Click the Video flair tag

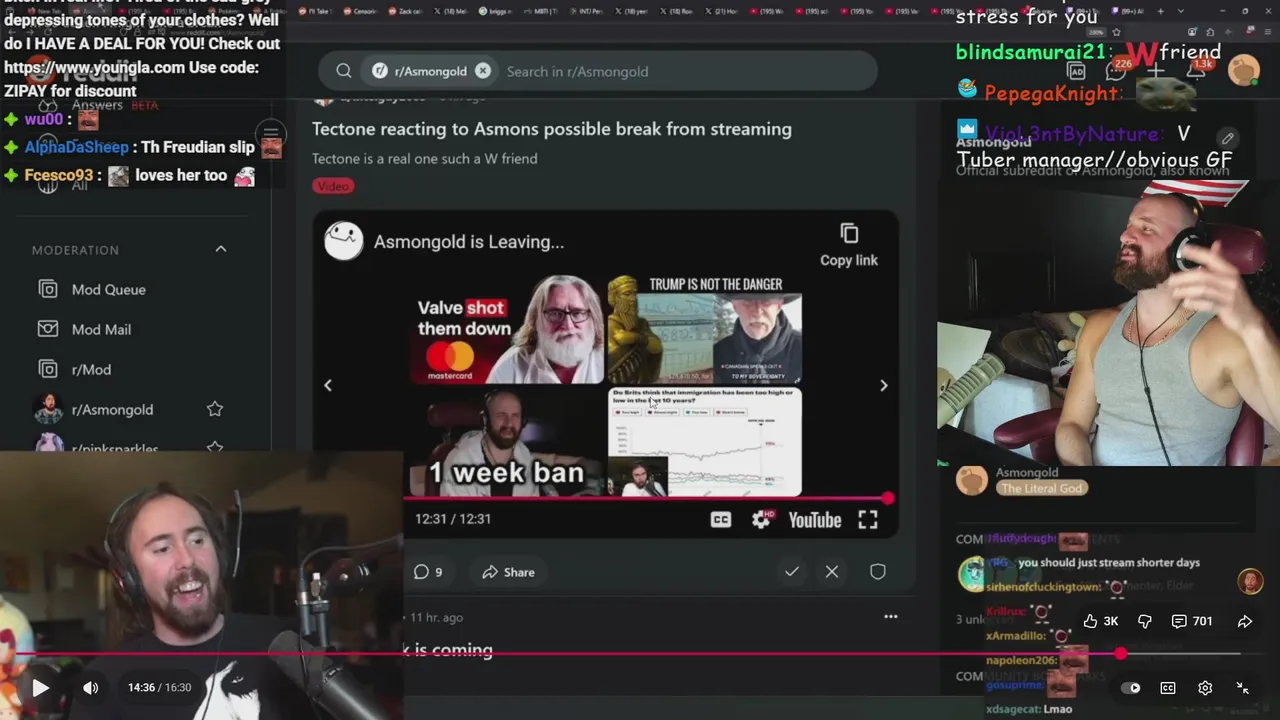(333, 186)
